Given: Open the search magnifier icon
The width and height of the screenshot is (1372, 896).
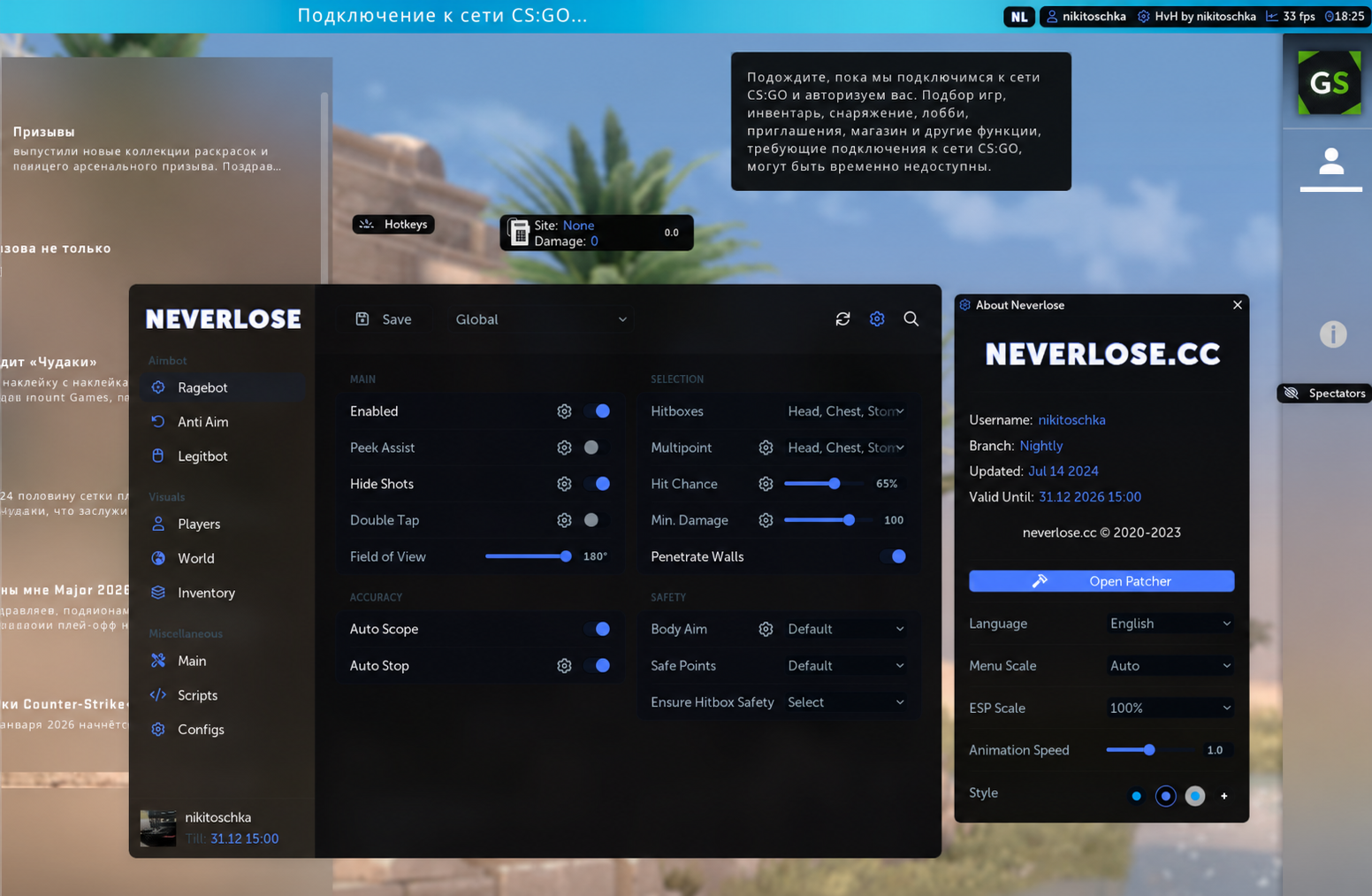Looking at the screenshot, I should pos(911,319).
